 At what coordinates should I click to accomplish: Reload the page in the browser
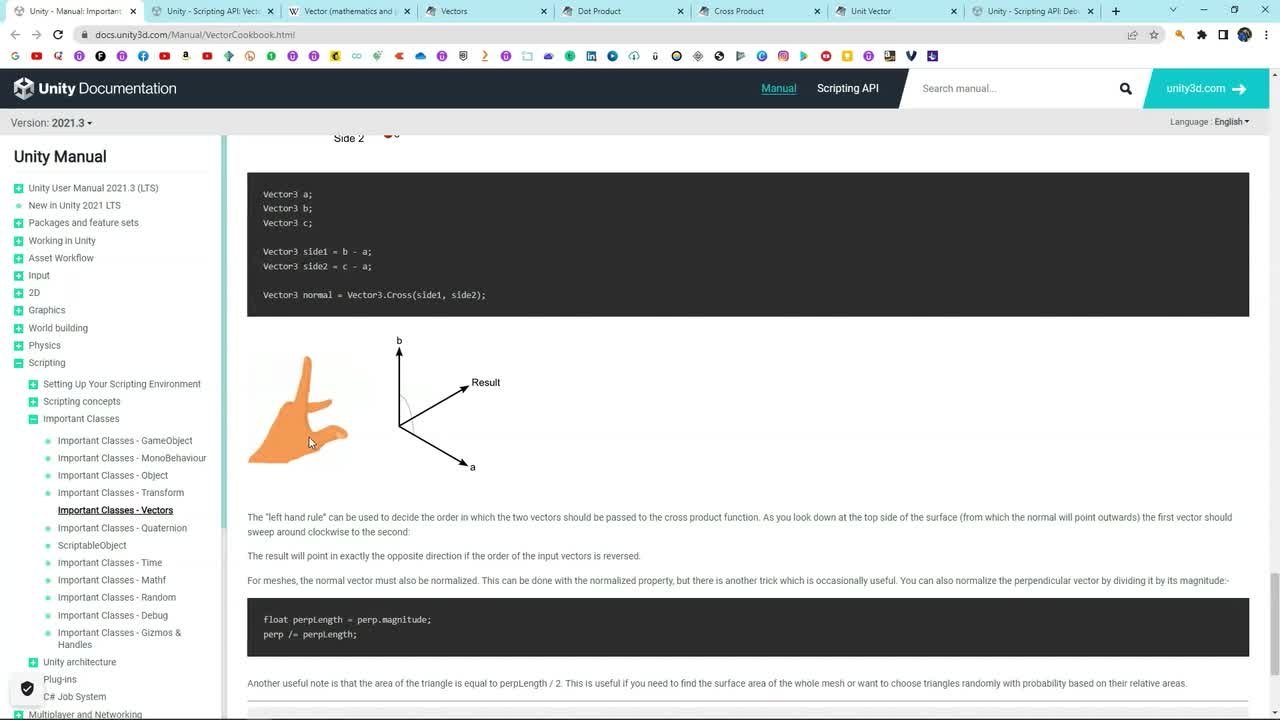58,34
